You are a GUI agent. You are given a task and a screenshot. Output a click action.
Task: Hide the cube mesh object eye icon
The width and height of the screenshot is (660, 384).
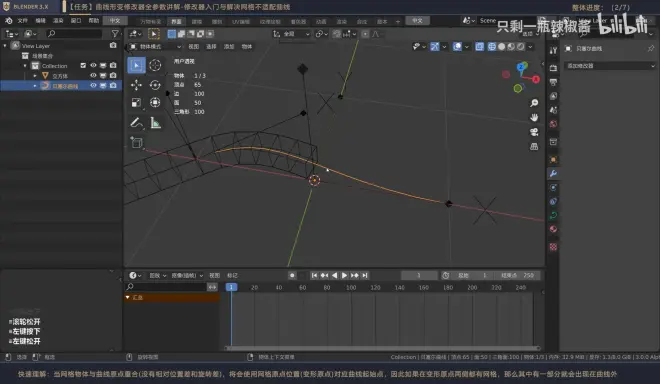tap(93, 75)
